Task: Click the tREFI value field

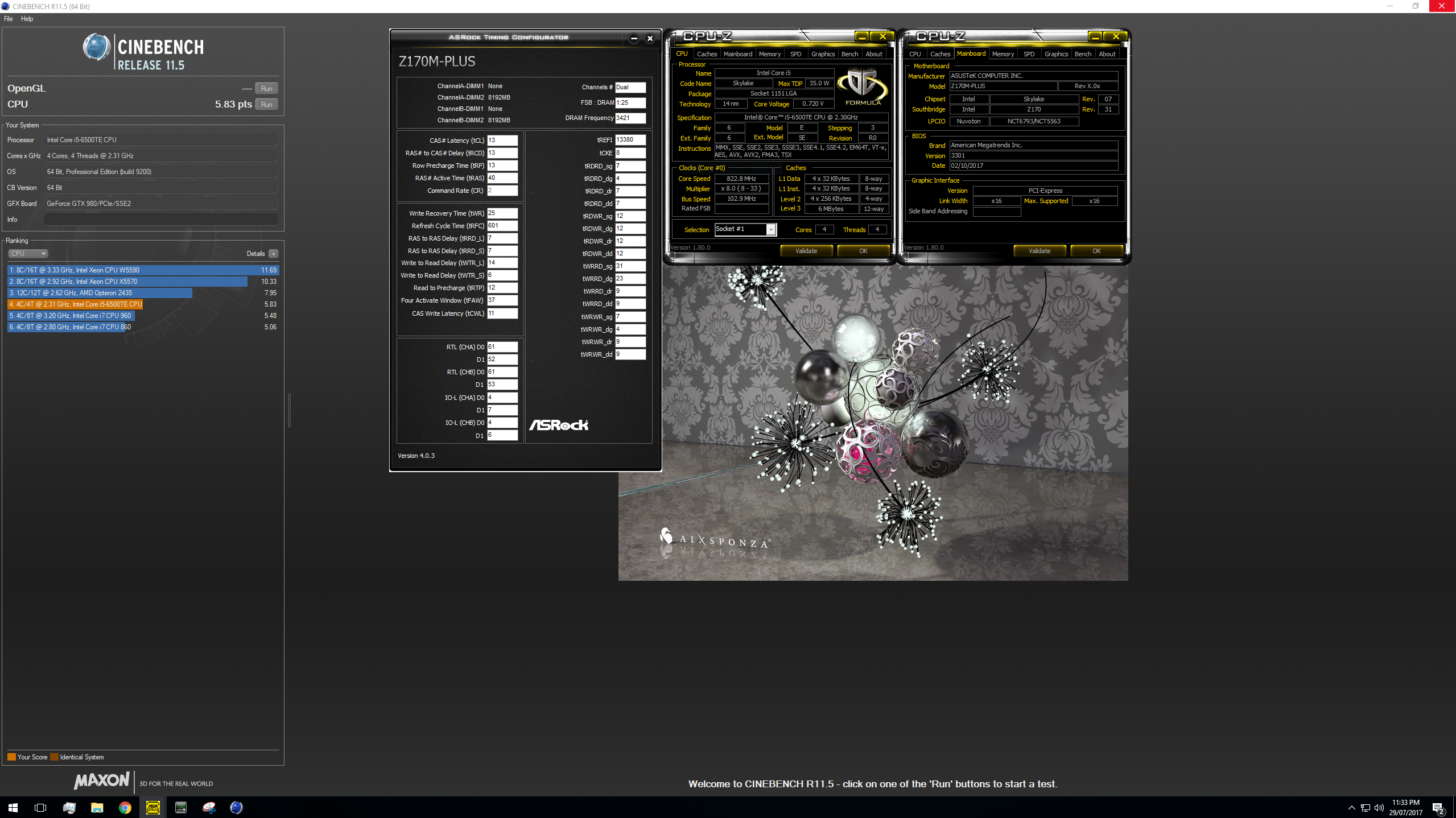Action: (630, 139)
